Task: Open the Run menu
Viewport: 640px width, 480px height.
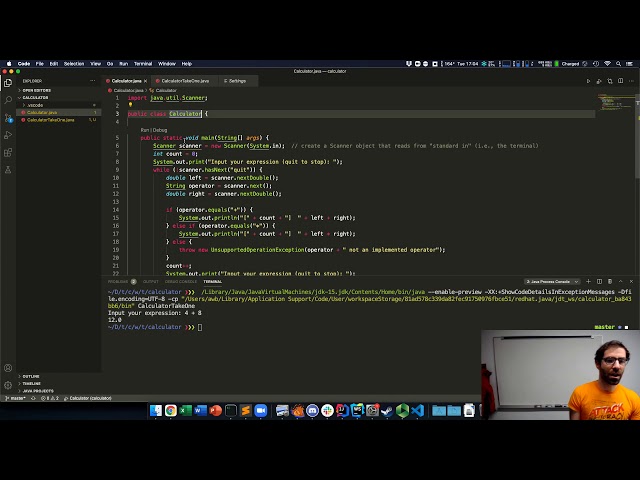Action: (124, 64)
